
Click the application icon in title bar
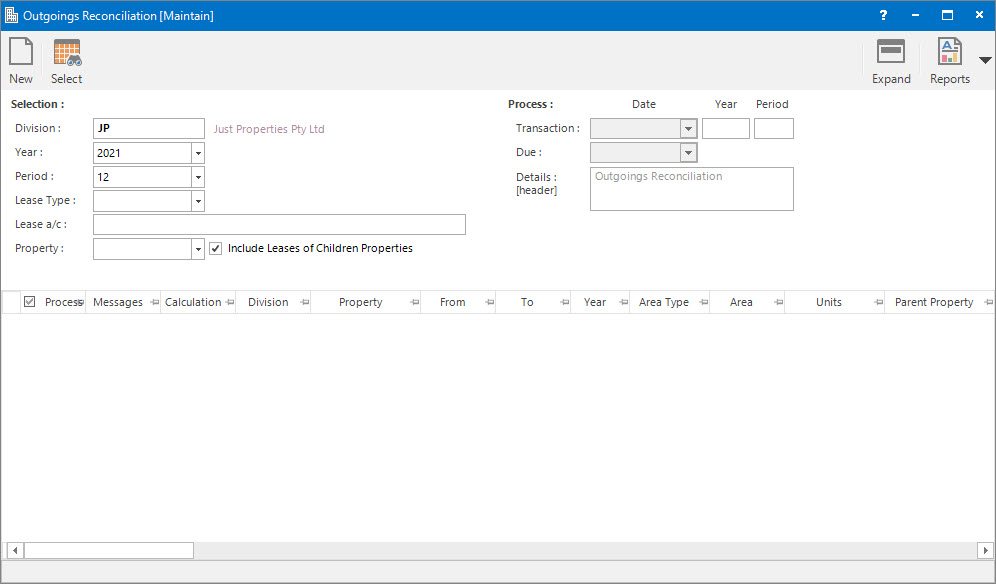pos(11,15)
